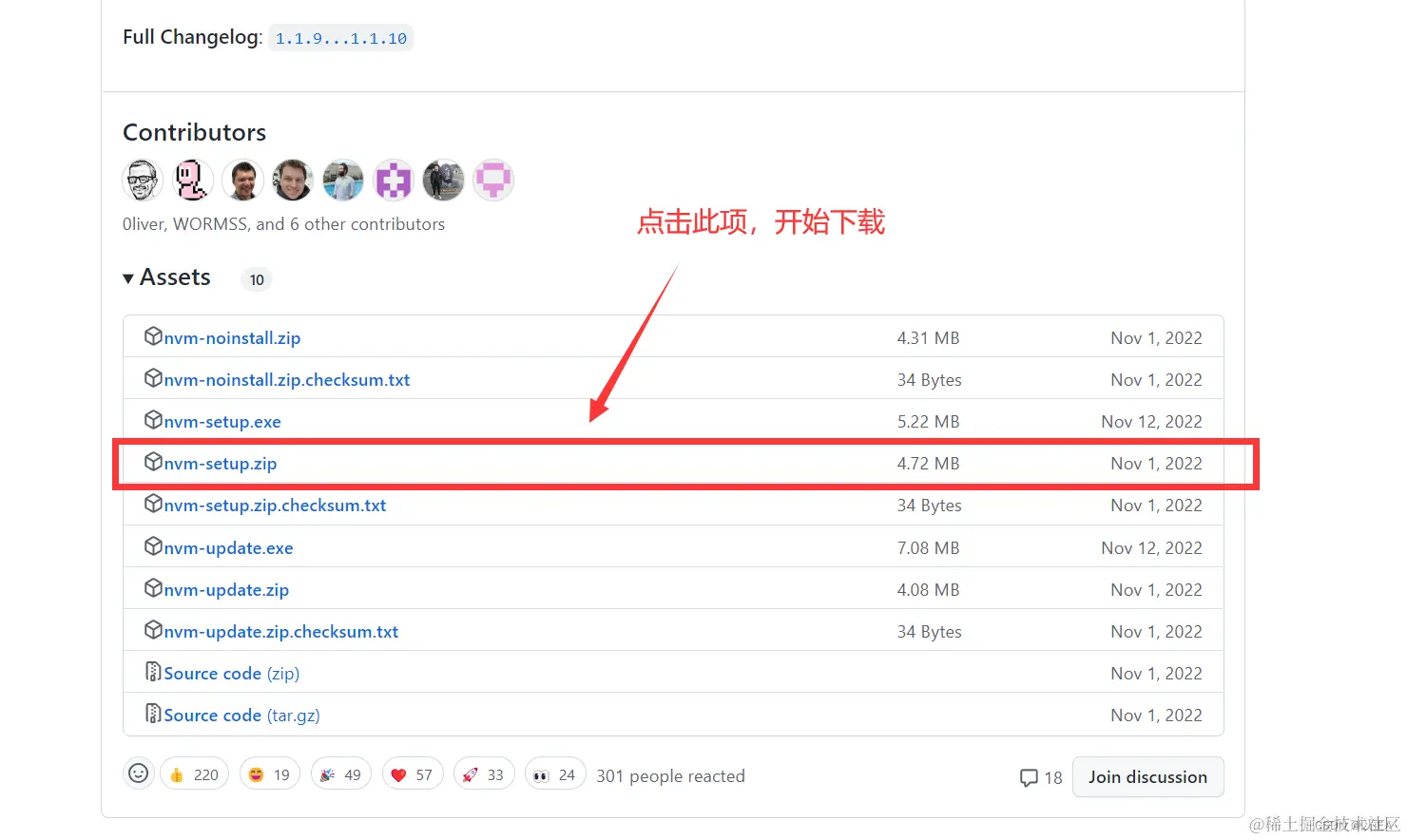This screenshot has height=840, width=1407.
Task: Click package icon beside nvm-setup.zip
Action: (153, 462)
